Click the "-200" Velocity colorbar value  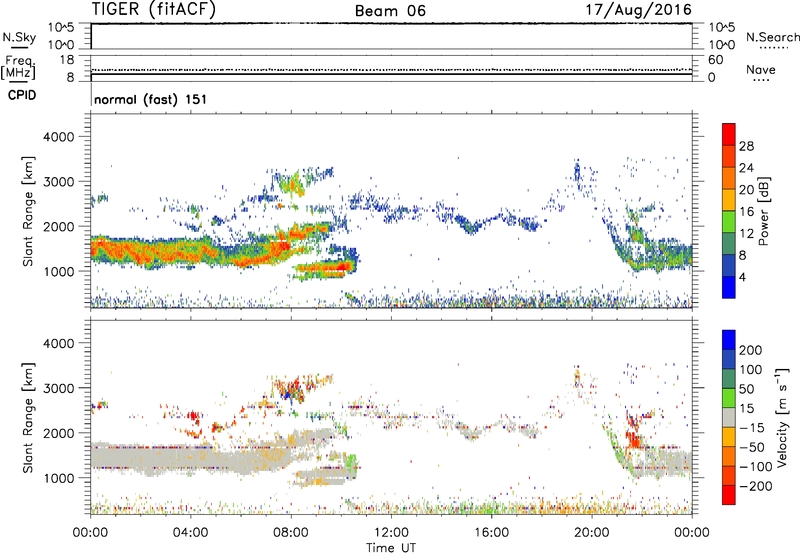755,486
